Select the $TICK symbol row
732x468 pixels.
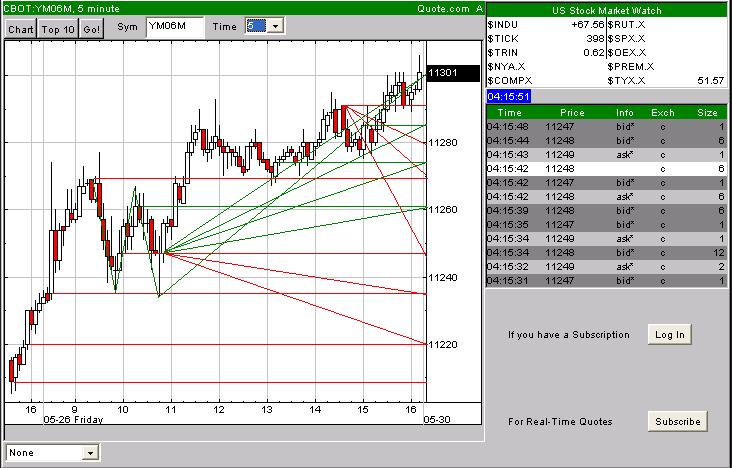coord(502,37)
